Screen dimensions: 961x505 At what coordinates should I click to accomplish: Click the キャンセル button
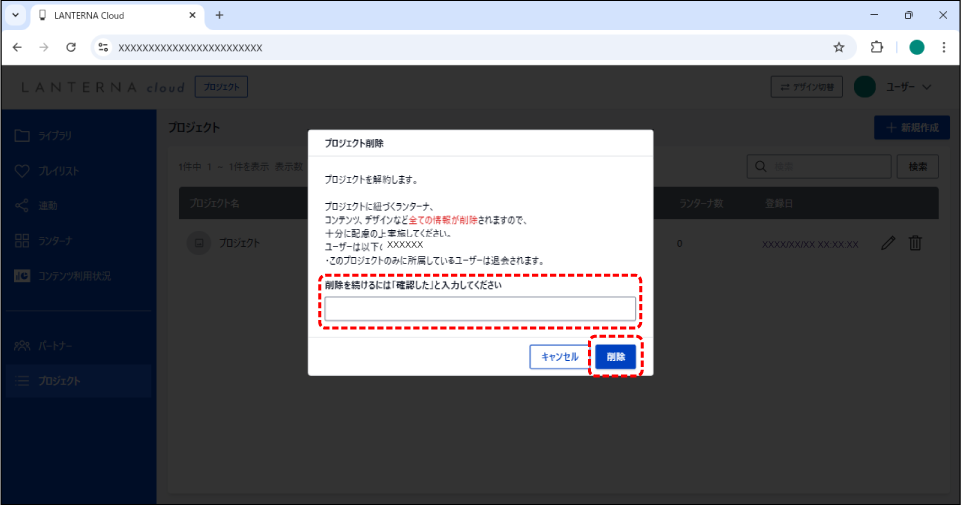click(559, 357)
